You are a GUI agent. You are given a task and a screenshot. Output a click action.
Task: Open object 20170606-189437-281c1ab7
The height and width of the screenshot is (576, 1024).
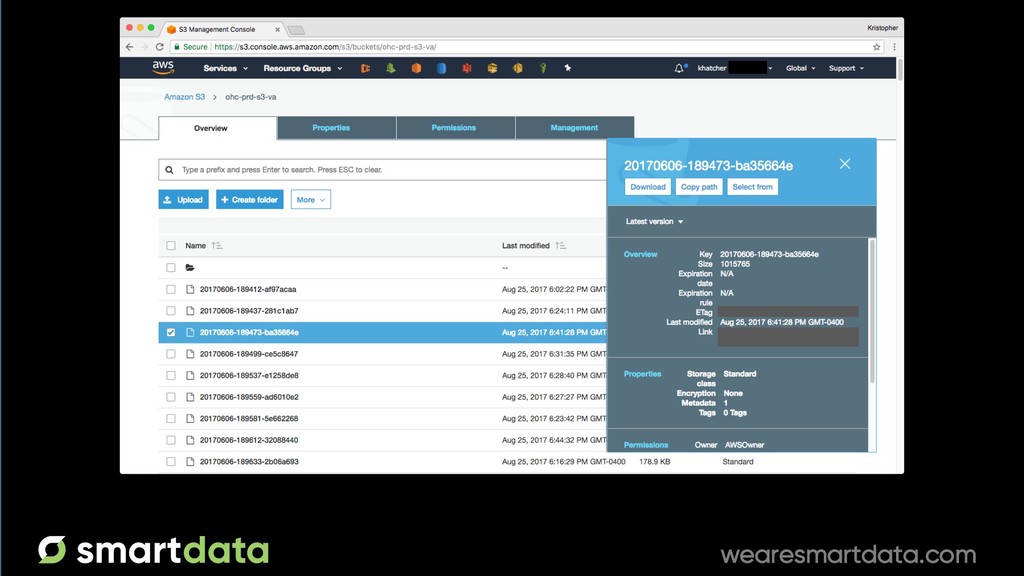point(249,311)
